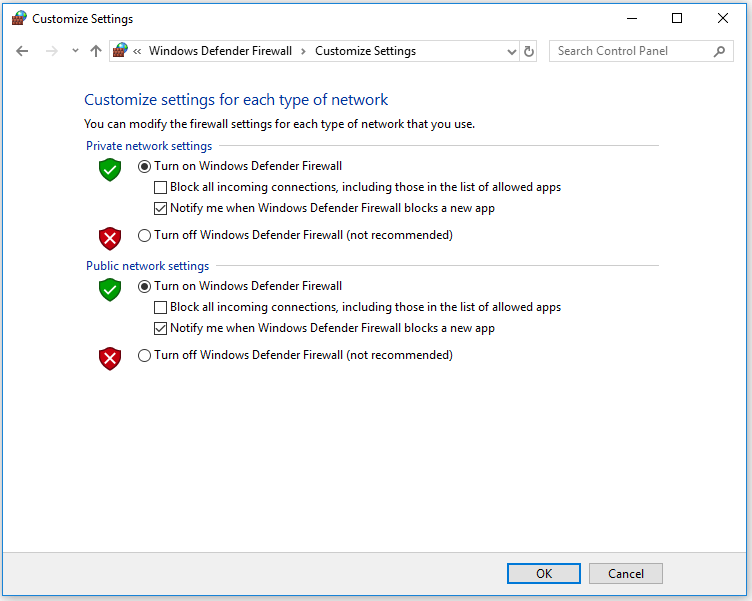Expand hidden breadcrumb path chevrons
The width and height of the screenshot is (752, 601).
click(137, 51)
